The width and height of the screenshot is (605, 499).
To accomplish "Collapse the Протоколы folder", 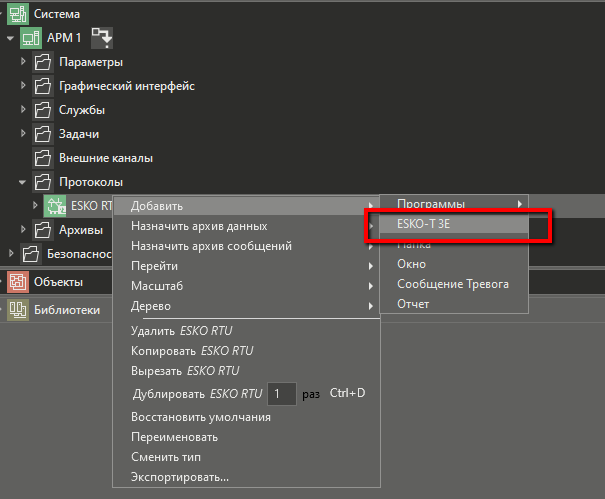I will coord(23,182).
